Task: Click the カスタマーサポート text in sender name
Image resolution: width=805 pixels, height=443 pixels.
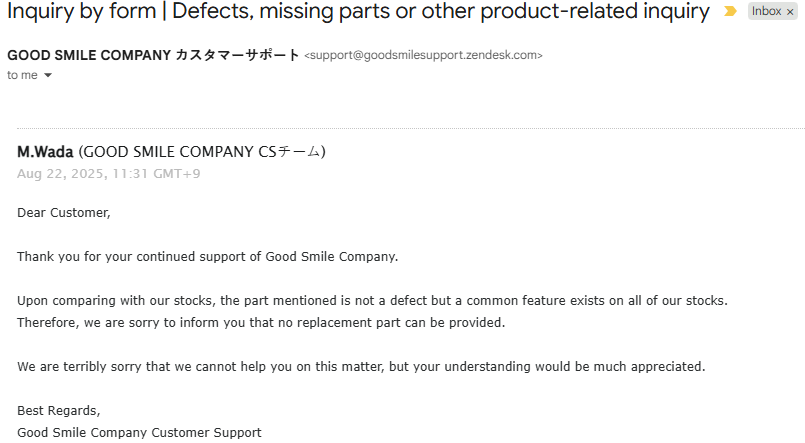Action: click(237, 55)
